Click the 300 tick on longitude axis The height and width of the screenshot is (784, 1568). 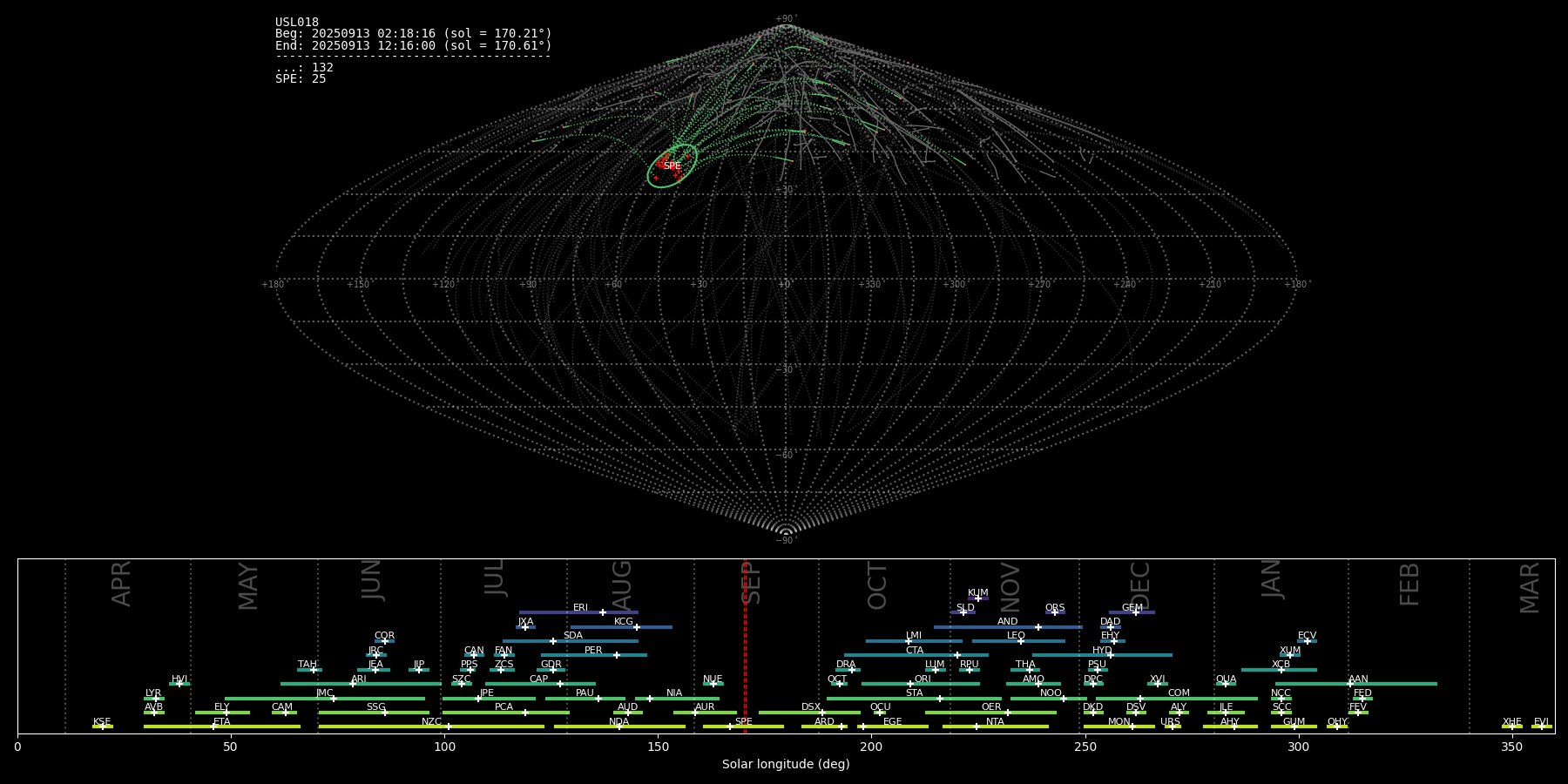1298,747
